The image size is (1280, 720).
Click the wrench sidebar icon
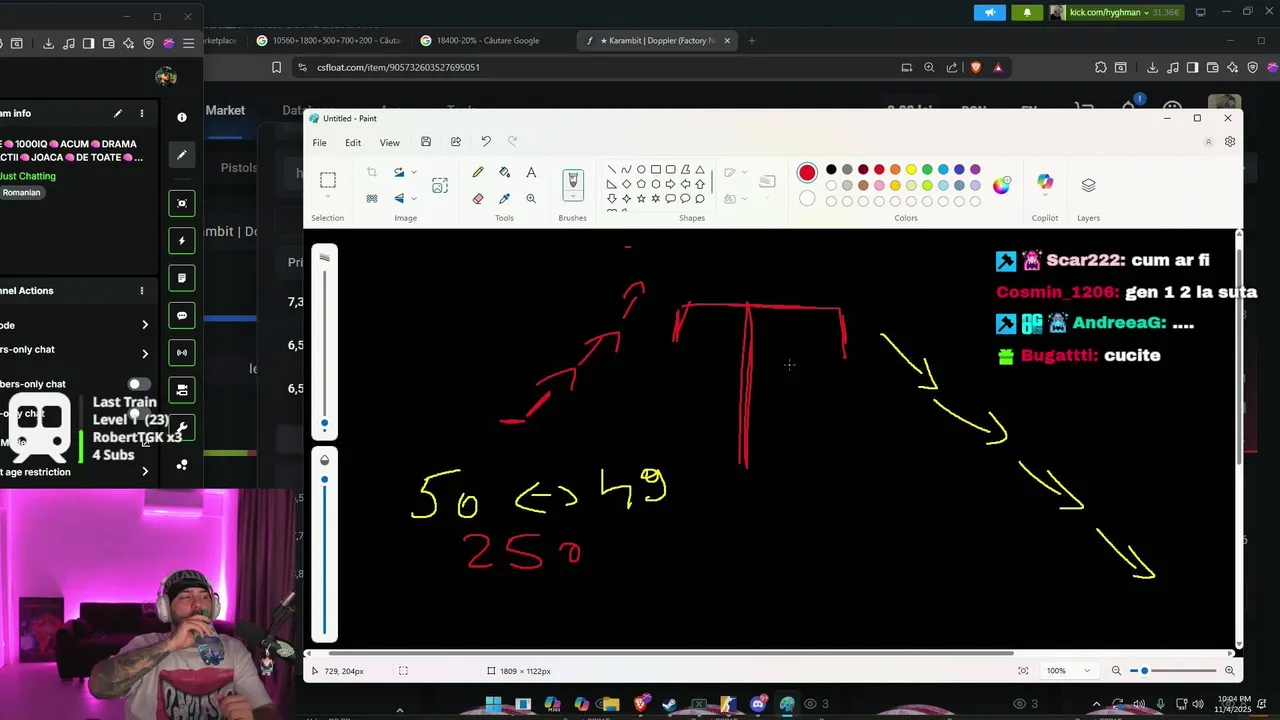click(182, 428)
